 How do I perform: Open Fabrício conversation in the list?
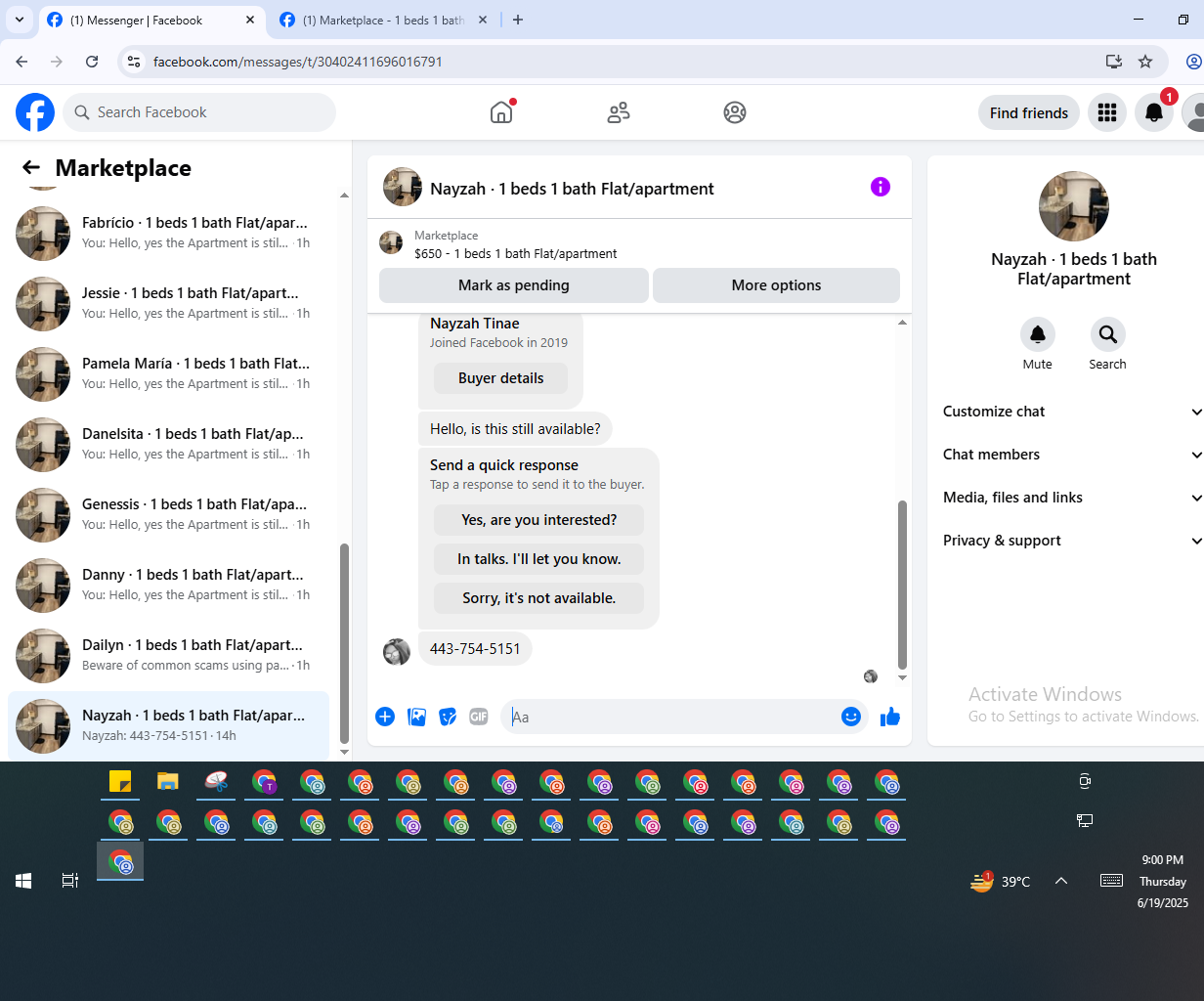(x=168, y=233)
